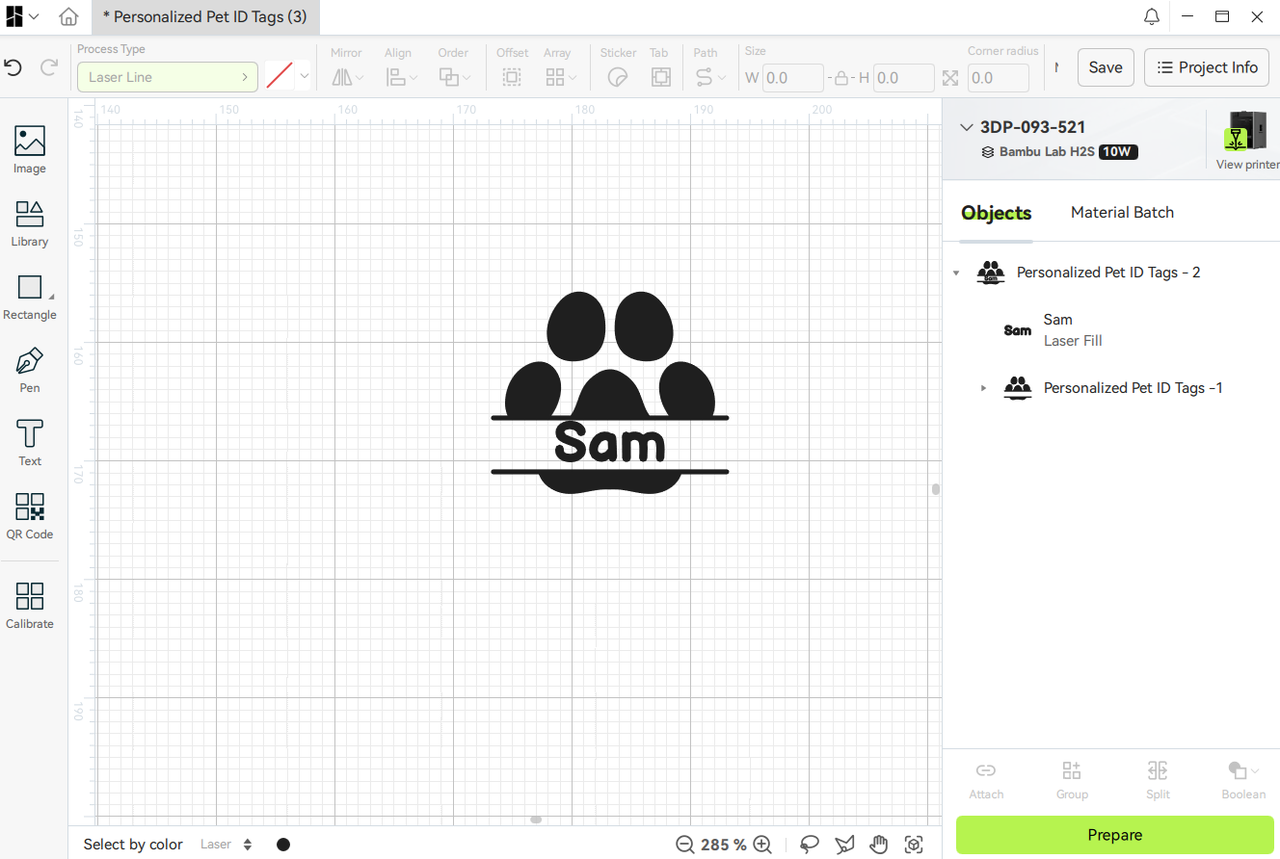
Task: Select the black color dot filter
Action: pyautogui.click(x=283, y=845)
